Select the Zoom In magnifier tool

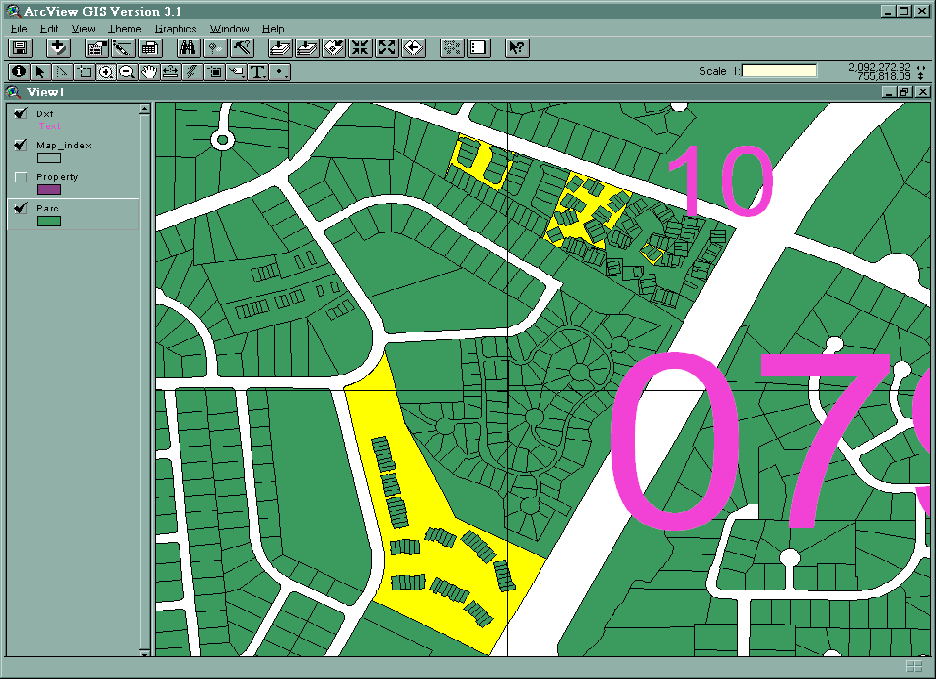[105, 72]
